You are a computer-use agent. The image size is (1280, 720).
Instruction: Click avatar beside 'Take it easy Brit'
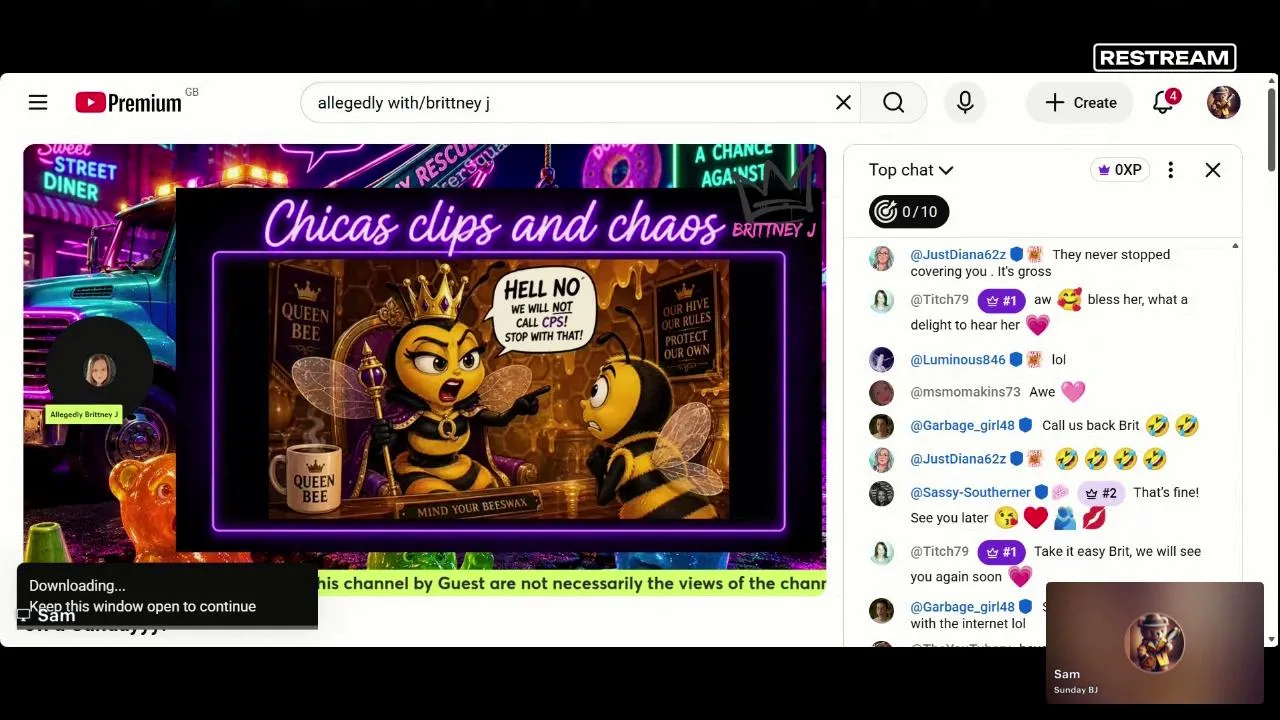click(881, 553)
